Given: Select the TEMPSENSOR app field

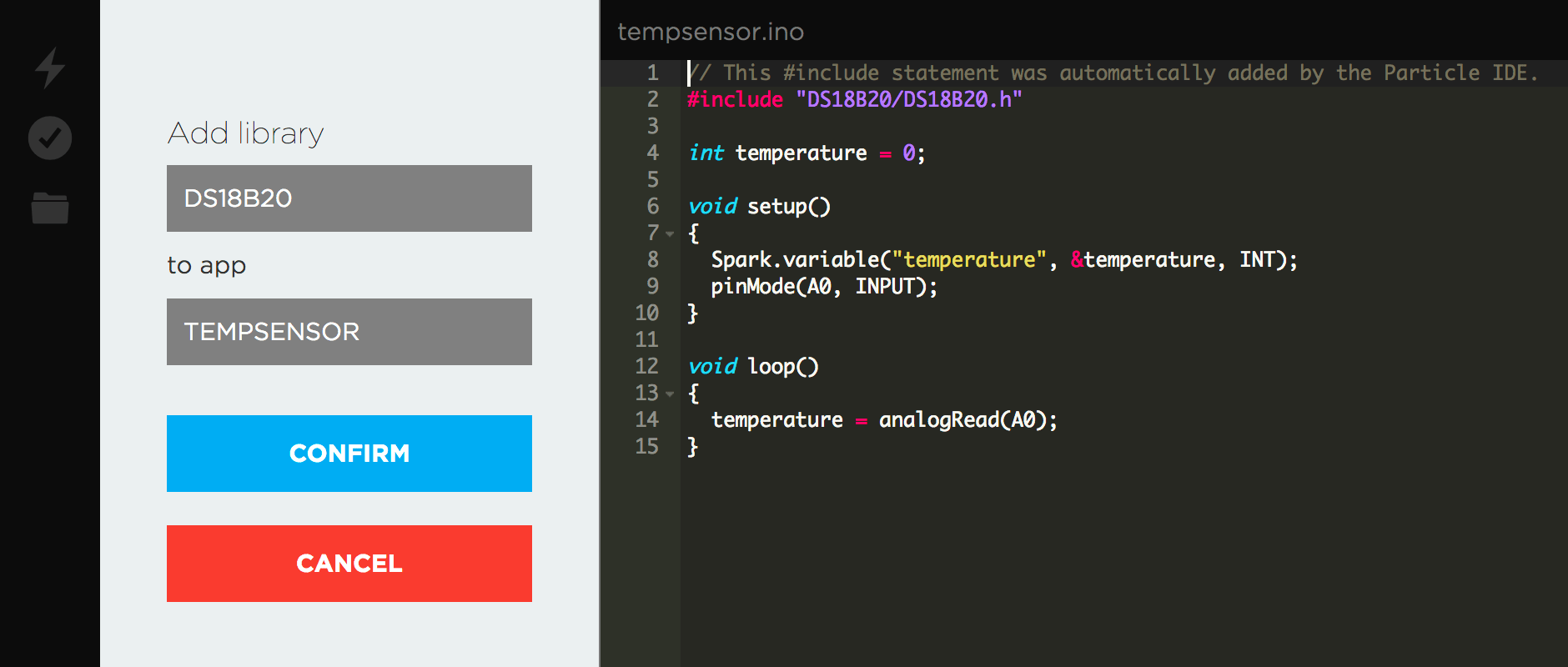Looking at the screenshot, I should (349, 332).
